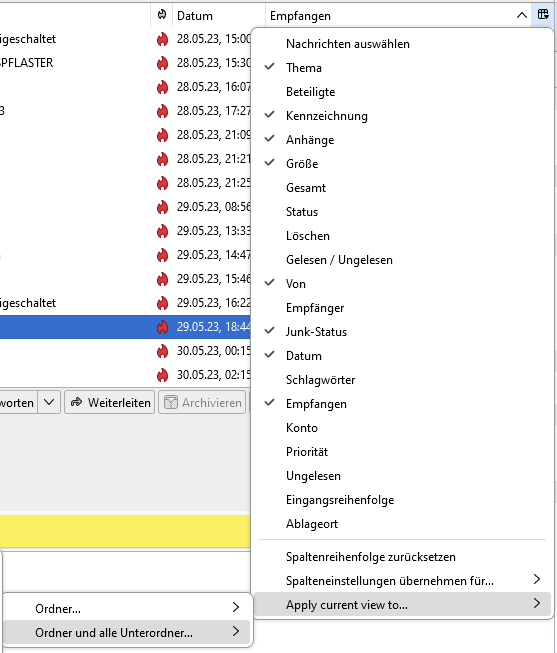Image resolution: width=557 pixels, height=653 pixels.
Task: Click junk flame icon for 30.05.23, 02:15
Action: (x=162, y=375)
